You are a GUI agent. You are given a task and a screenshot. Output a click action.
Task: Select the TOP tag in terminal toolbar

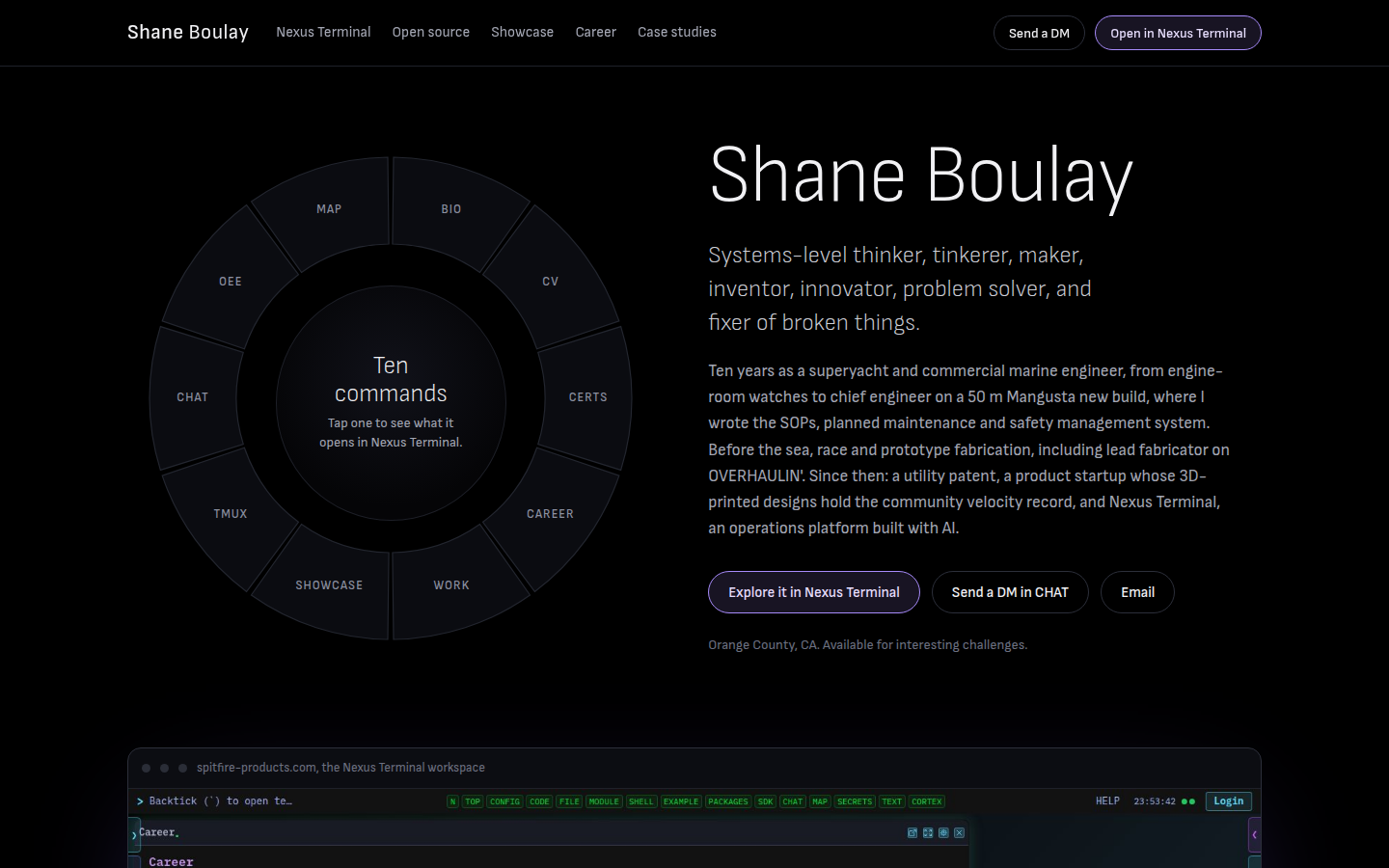click(x=473, y=801)
